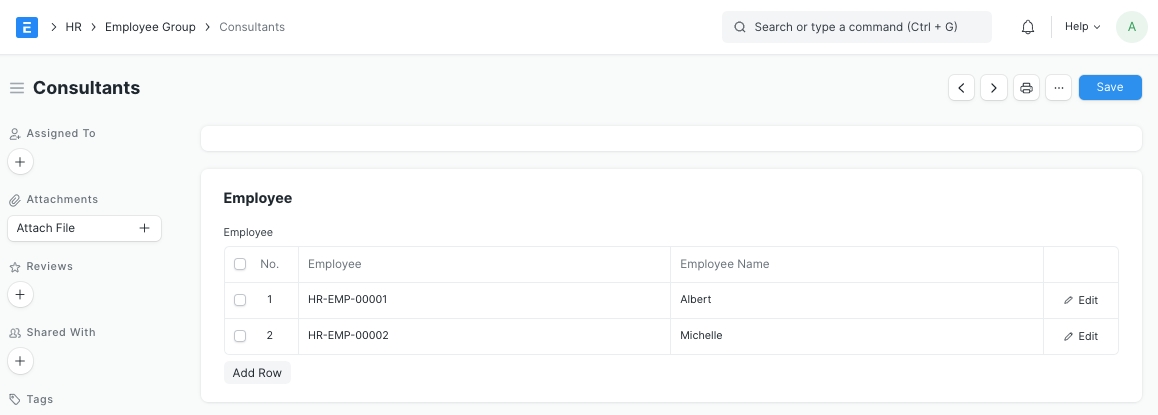Image resolution: width=1158 pixels, height=415 pixels.
Task: Check the row for Michelle
Action: [x=240, y=336]
